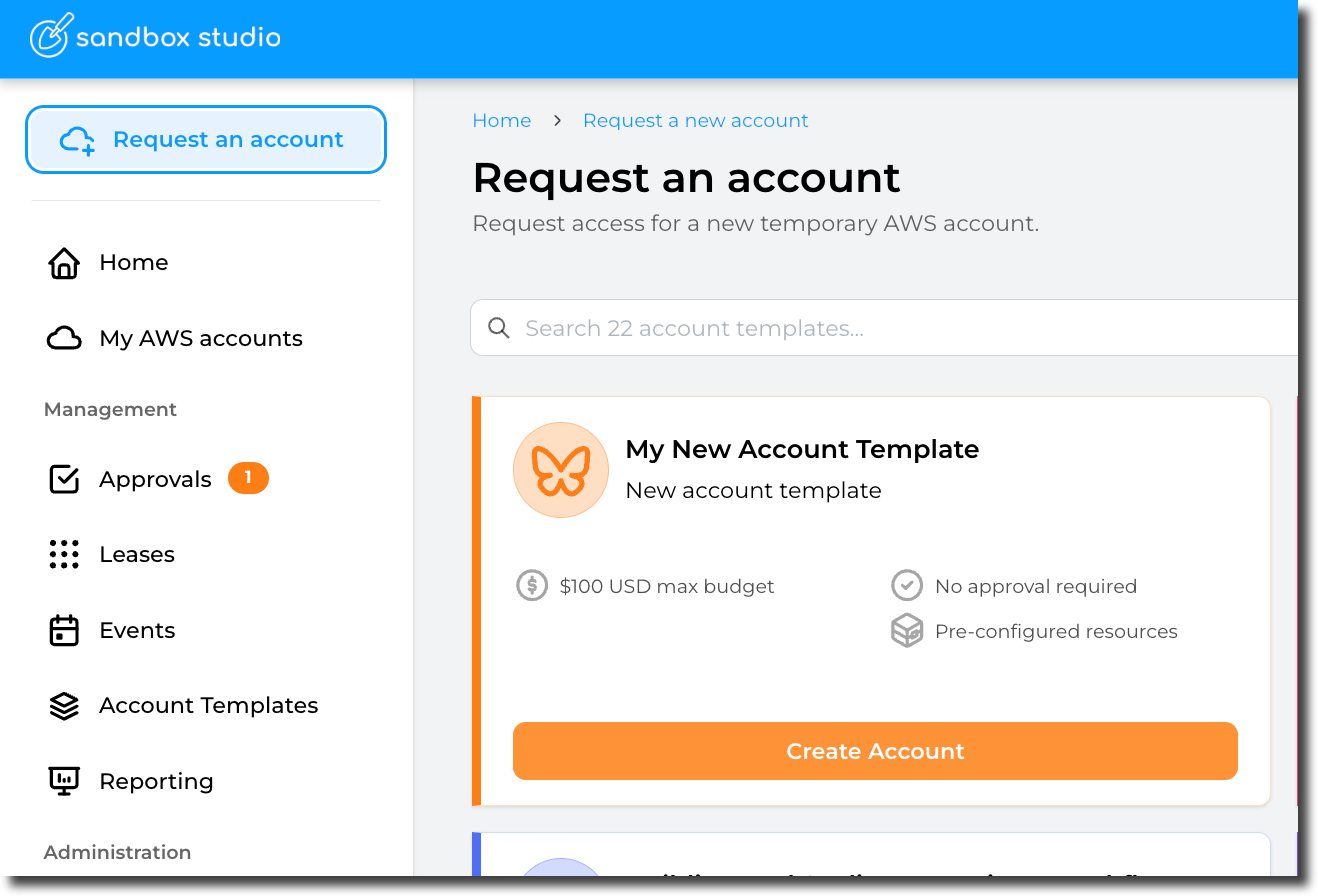Click the pre-configured resources box icon
Image resolution: width=1318 pixels, height=896 pixels.
pos(907,632)
